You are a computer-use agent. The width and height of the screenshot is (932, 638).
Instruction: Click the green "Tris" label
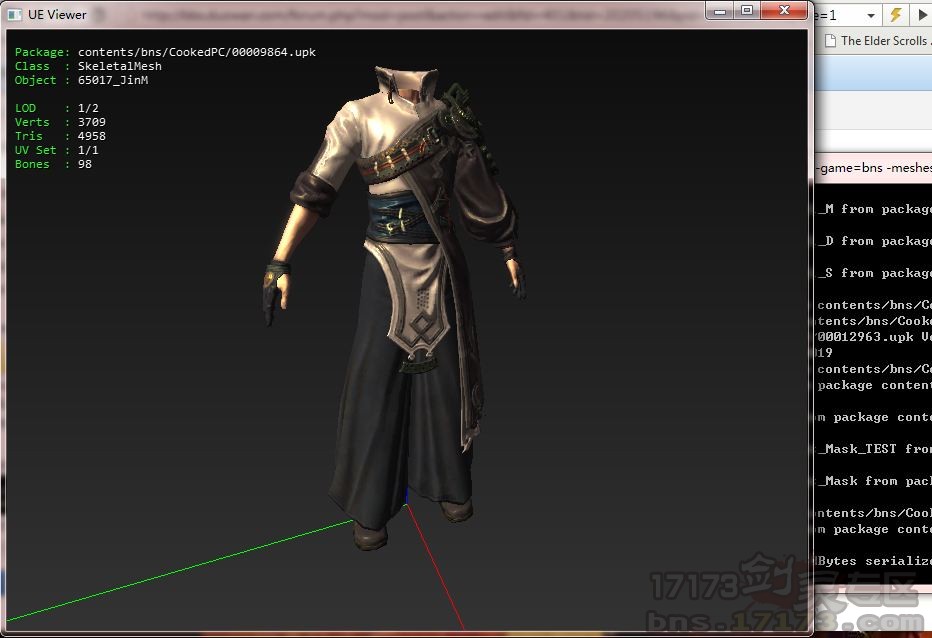(x=29, y=136)
